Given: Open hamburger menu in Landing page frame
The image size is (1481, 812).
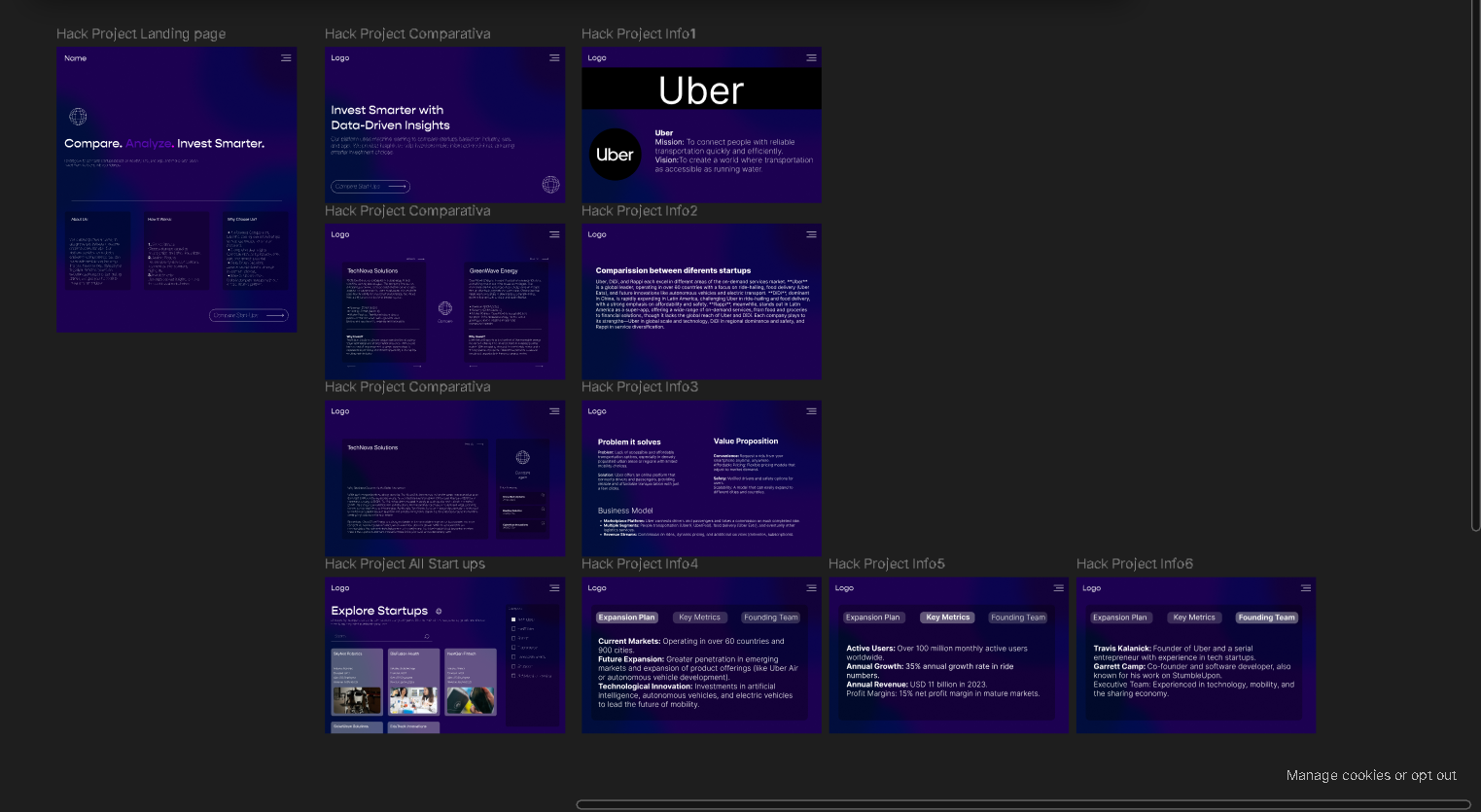Looking at the screenshot, I should point(286,58).
